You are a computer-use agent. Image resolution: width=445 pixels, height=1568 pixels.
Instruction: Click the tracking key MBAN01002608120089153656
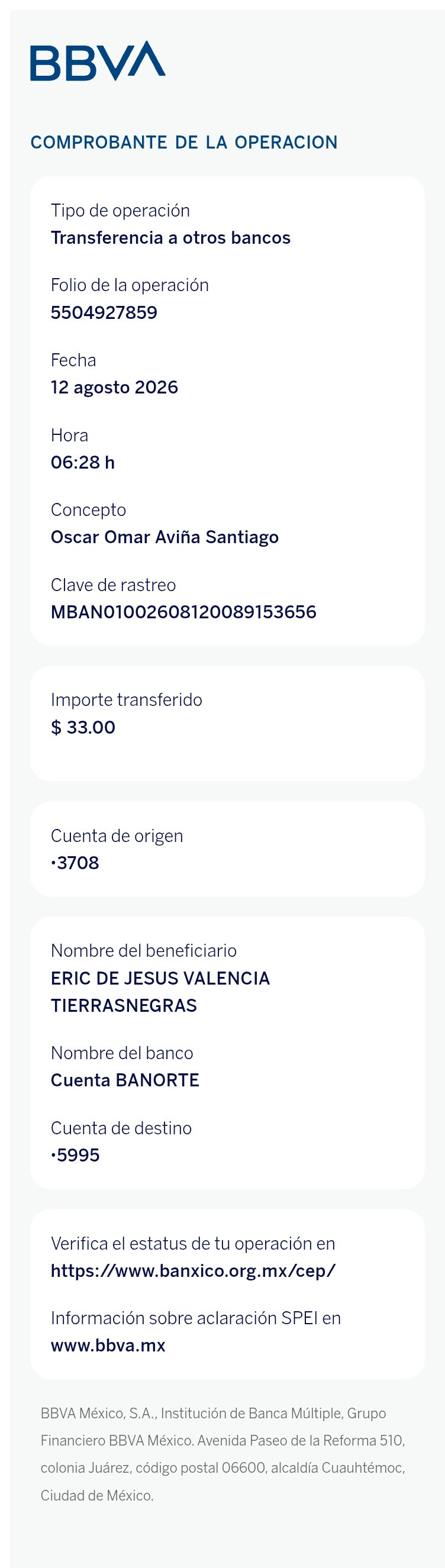183,612
